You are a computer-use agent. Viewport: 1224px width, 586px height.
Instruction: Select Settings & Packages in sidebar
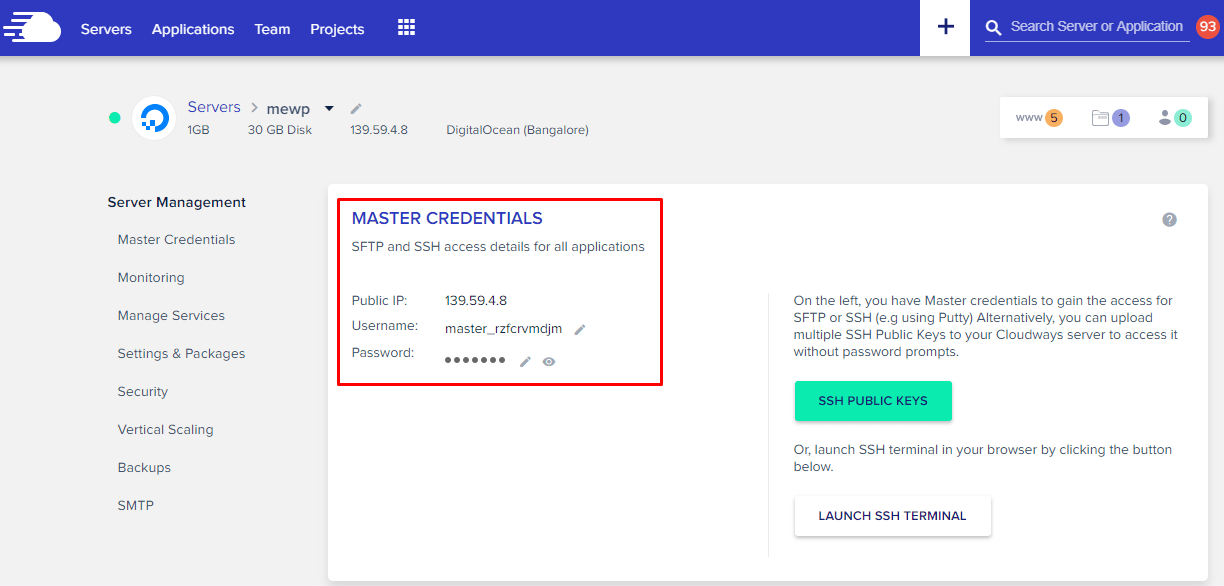click(x=181, y=353)
